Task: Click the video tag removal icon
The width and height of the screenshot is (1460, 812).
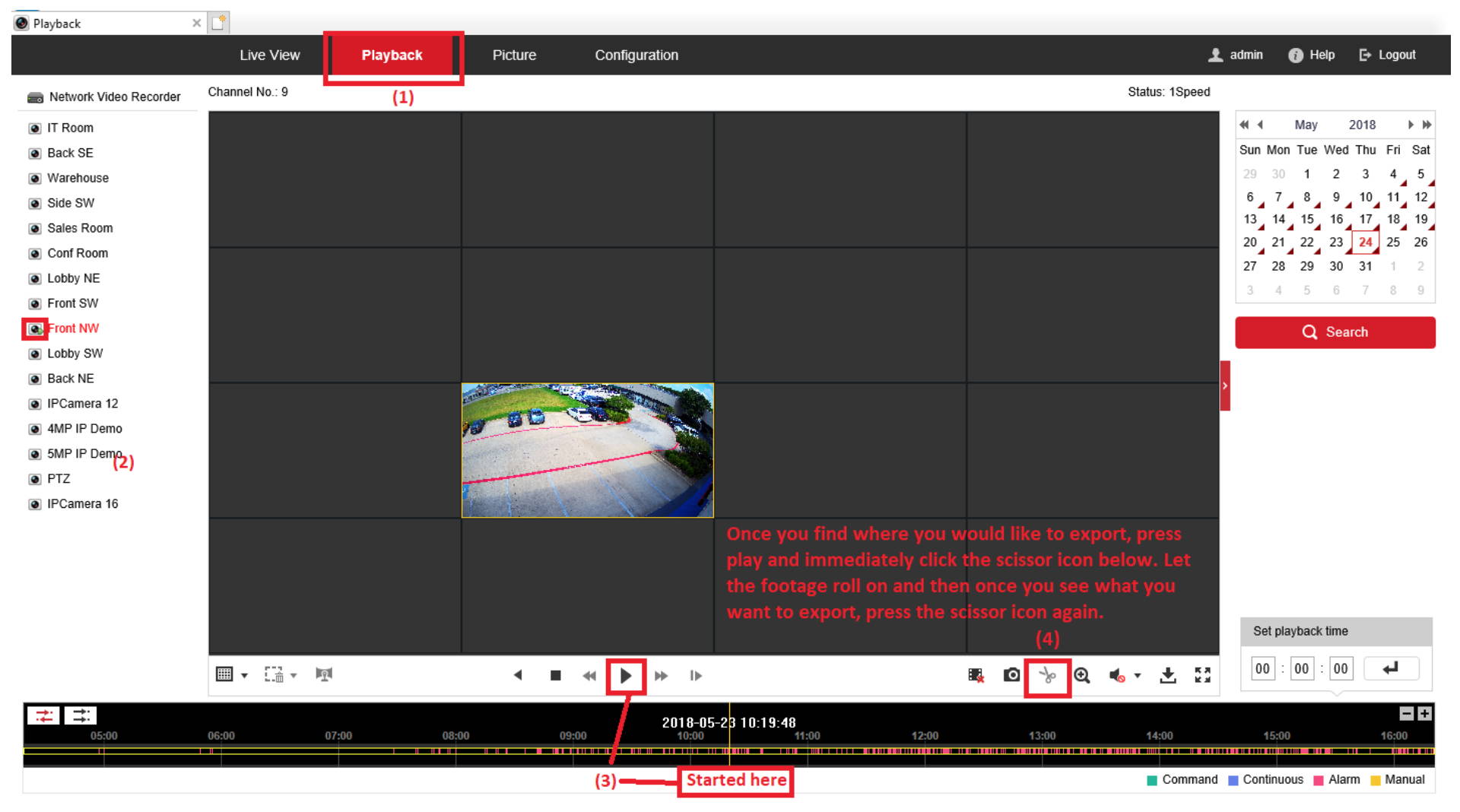Action: [976, 675]
